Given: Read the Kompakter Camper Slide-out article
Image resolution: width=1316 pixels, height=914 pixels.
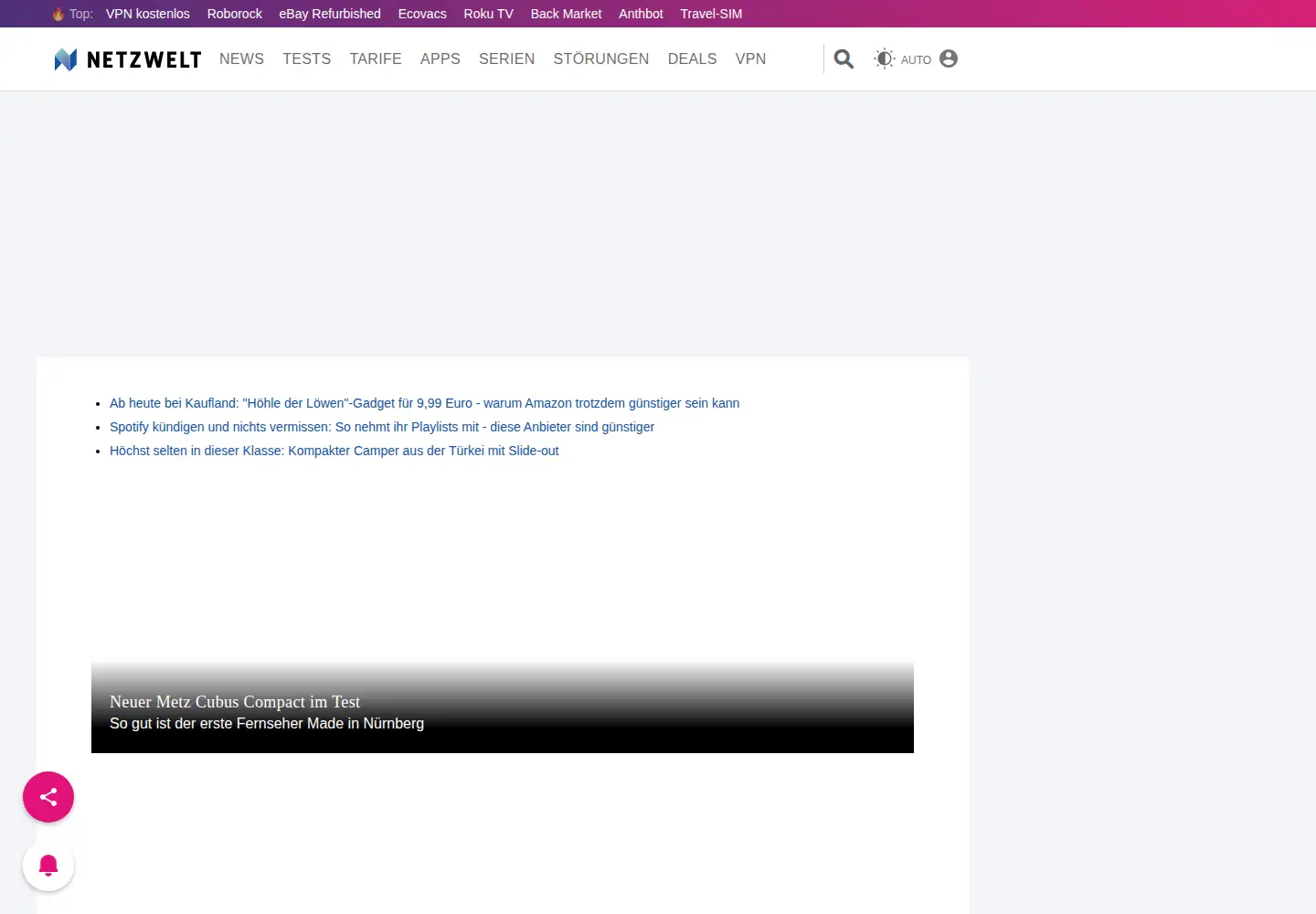Looking at the screenshot, I should [x=334, y=451].
